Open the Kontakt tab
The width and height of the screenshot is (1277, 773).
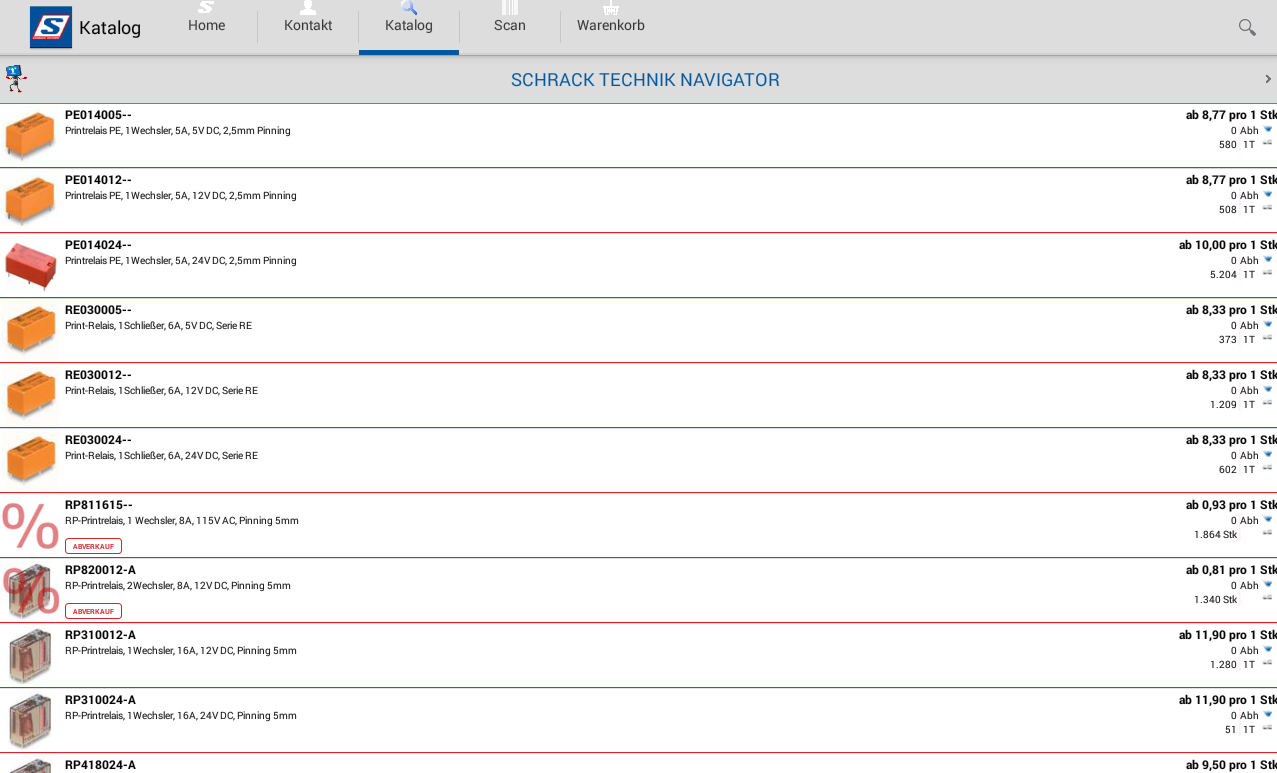click(x=308, y=27)
